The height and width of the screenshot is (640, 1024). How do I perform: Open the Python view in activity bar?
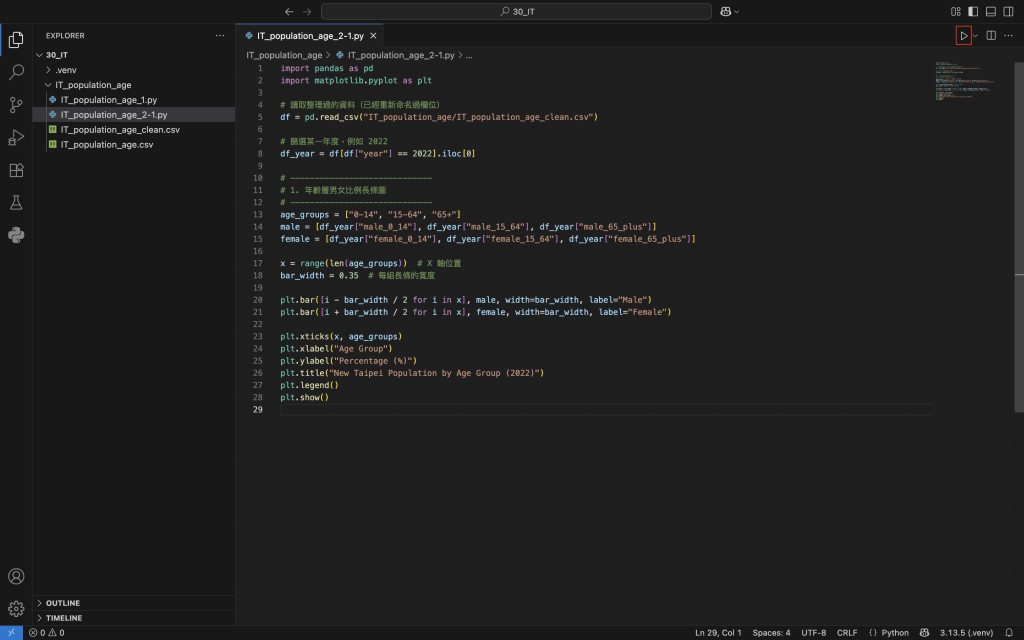(x=16, y=236)
